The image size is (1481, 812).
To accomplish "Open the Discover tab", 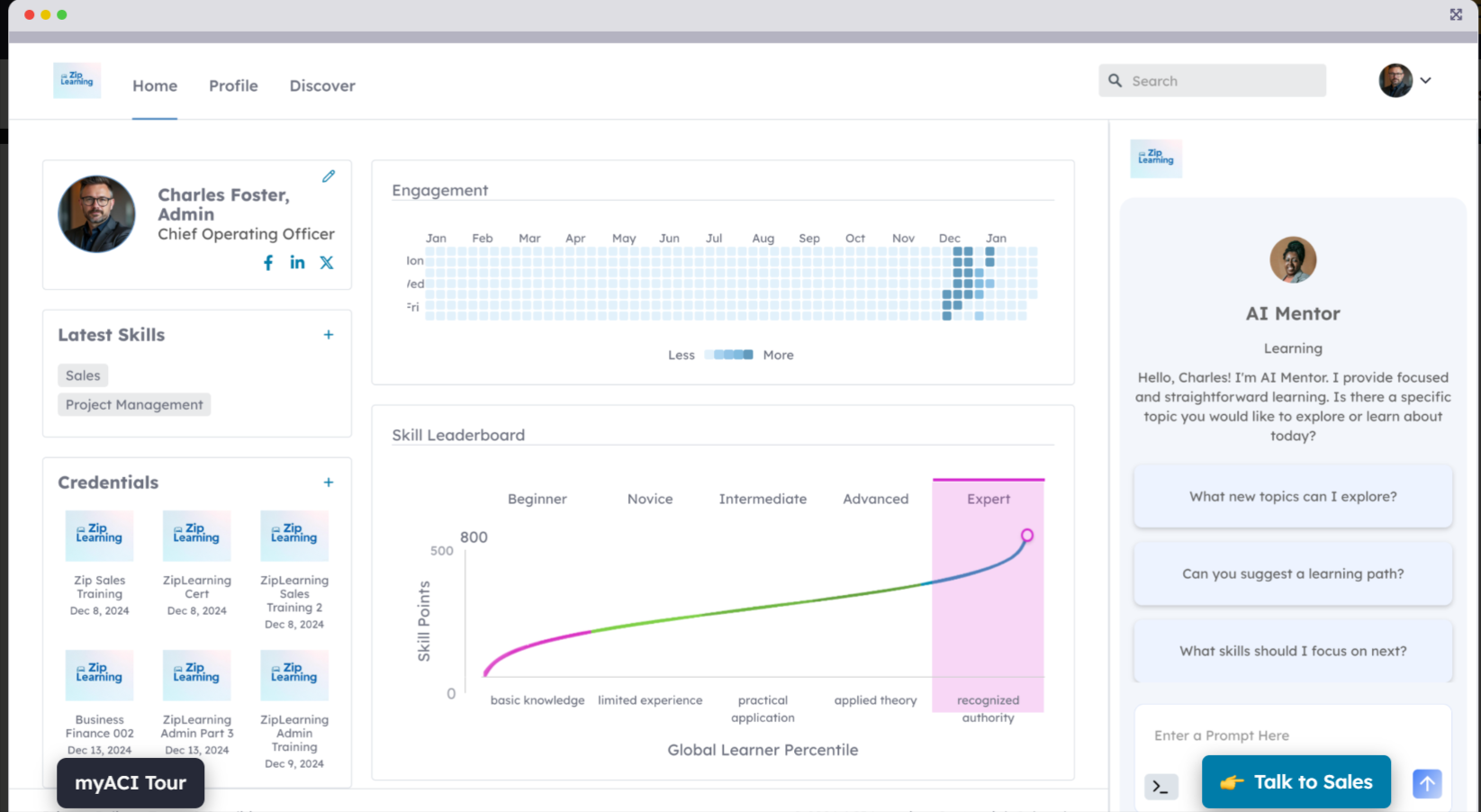I will [322, 86].
